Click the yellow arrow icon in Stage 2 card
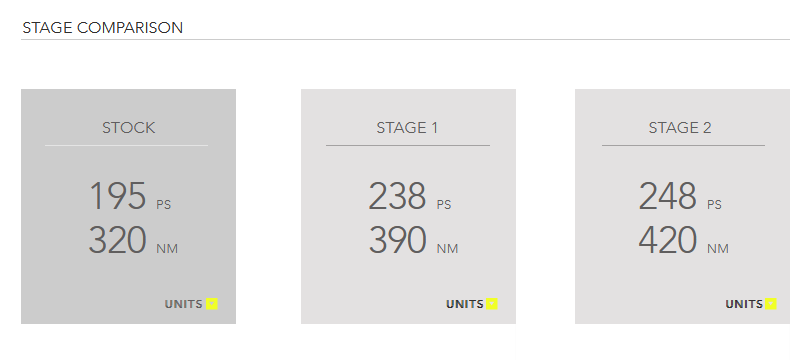 pos(771,304)
